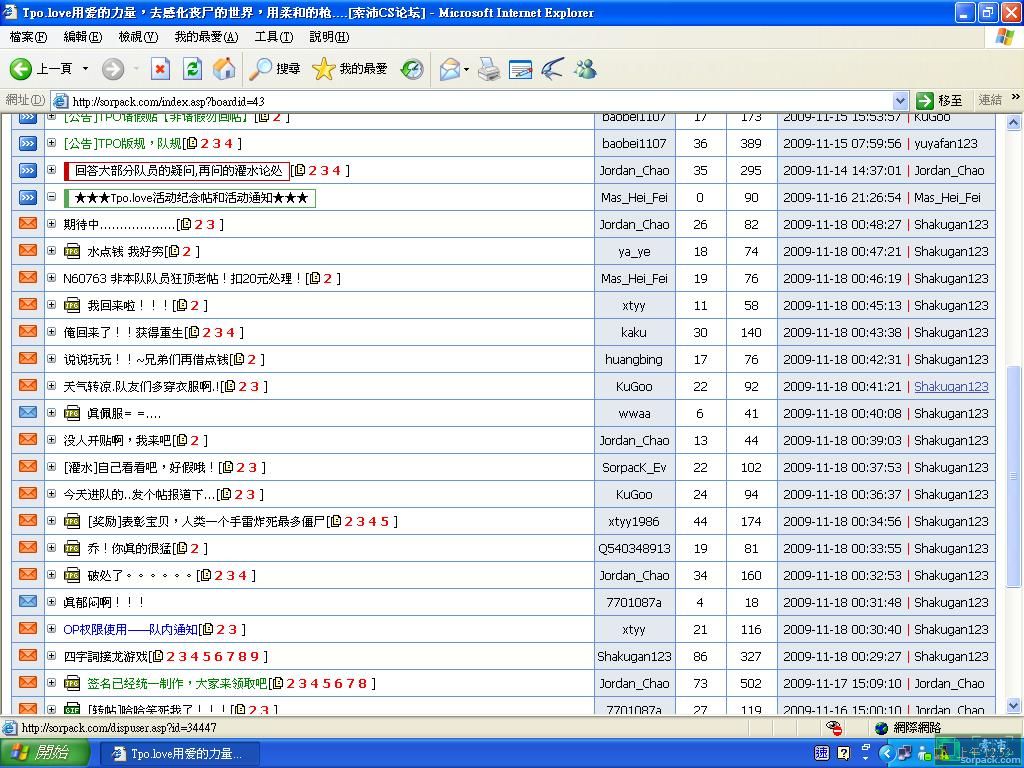Click the Windows 開始 Start button
Viewport: 1024px width, 768px height.
(41, 753)
